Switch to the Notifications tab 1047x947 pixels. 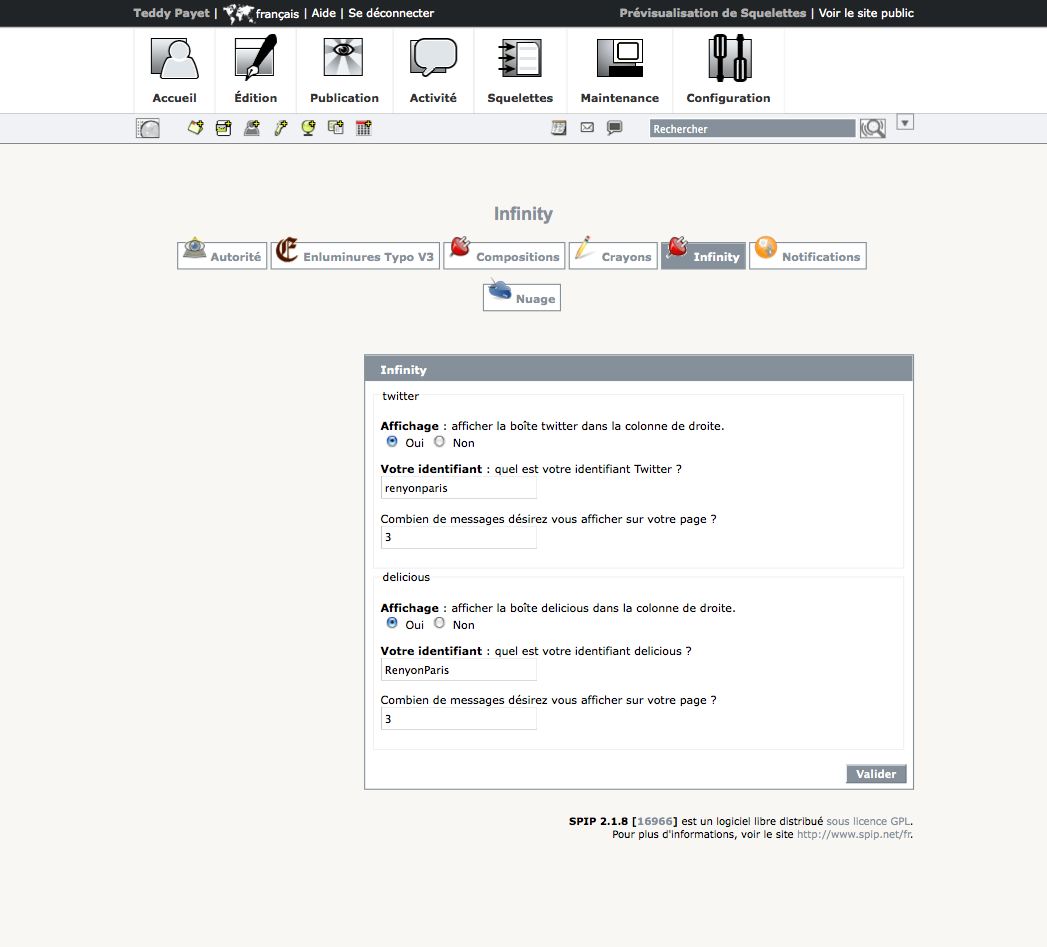(x=808, y=256)
